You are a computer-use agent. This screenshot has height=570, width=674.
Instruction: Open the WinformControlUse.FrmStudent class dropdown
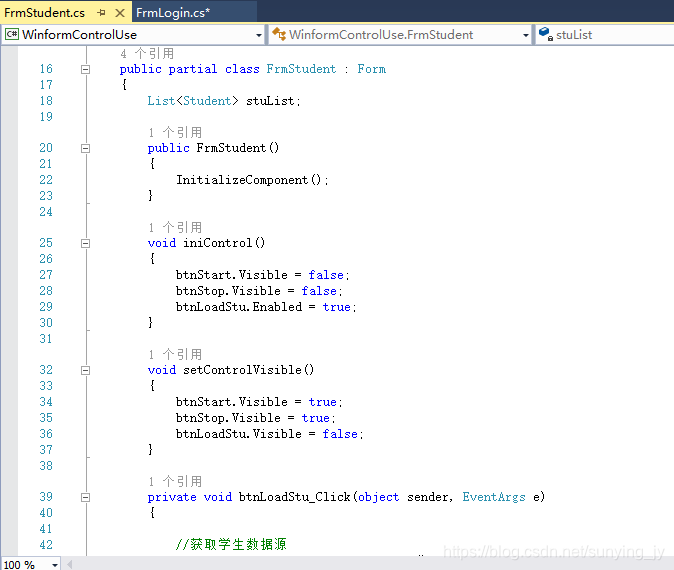pos(526,35)
